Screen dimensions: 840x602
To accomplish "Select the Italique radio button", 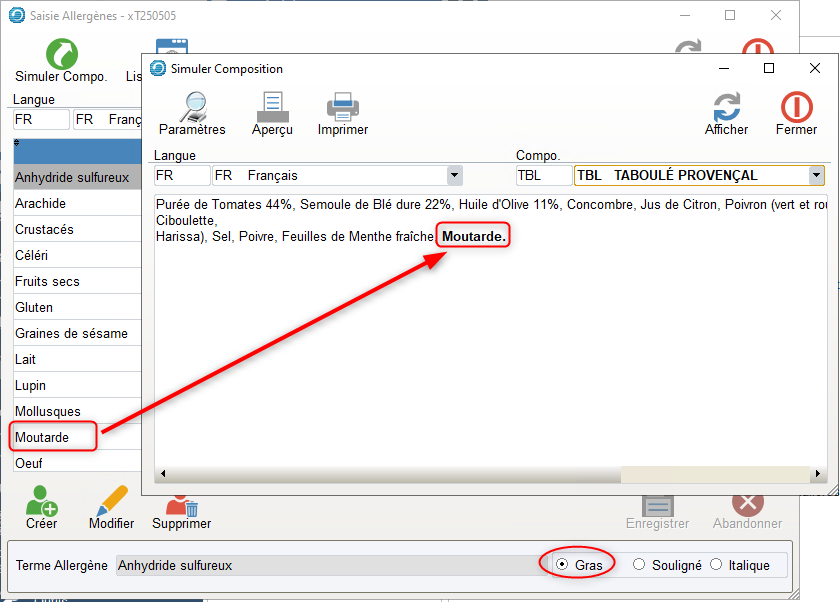I will tap(716, 565).
